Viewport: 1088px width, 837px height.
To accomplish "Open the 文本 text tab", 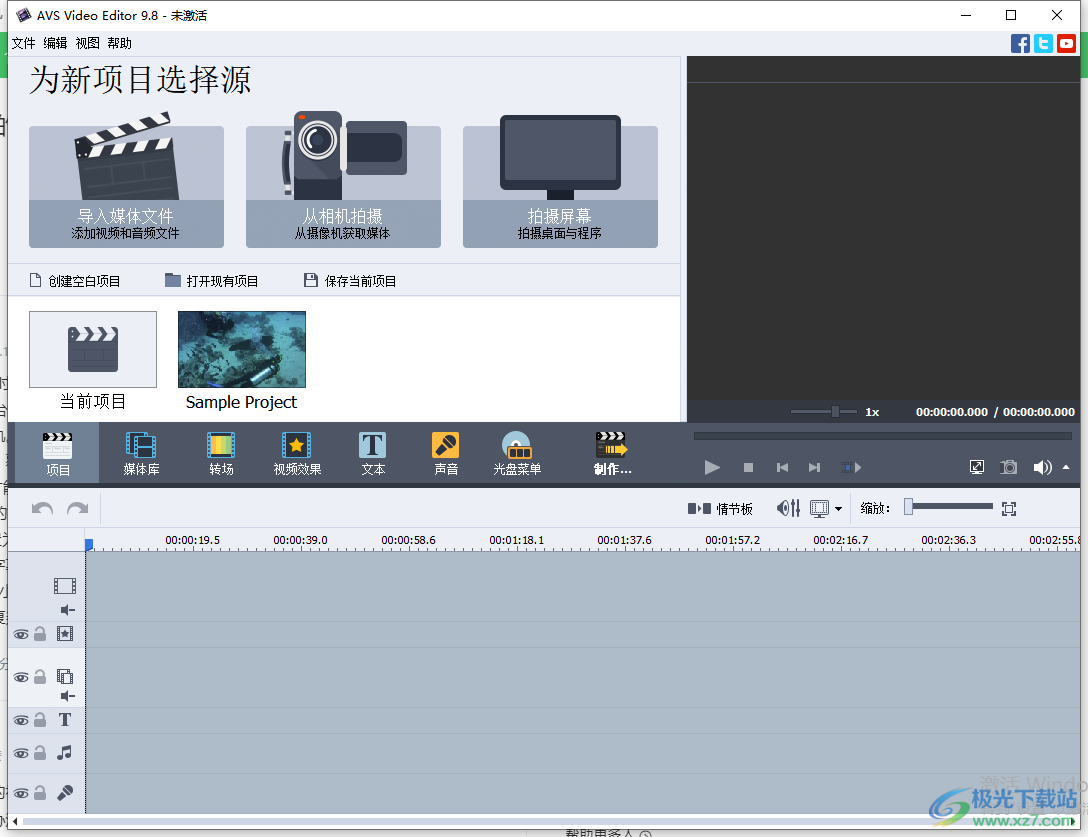I will [x=373, y=453].
